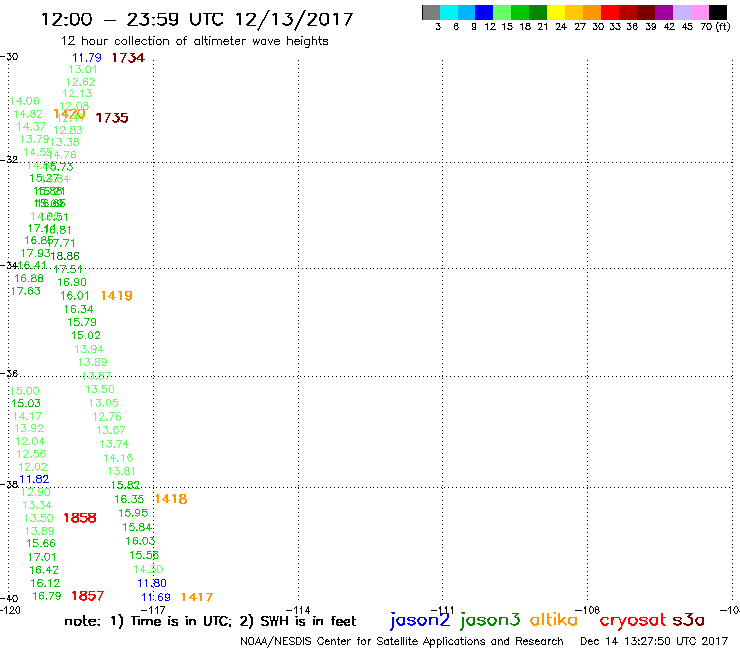The height and width of the screenshot is (650, 740).
Task: Click the "15.95" wave height value
Action: pyautogui.click(x=133, y=513)
